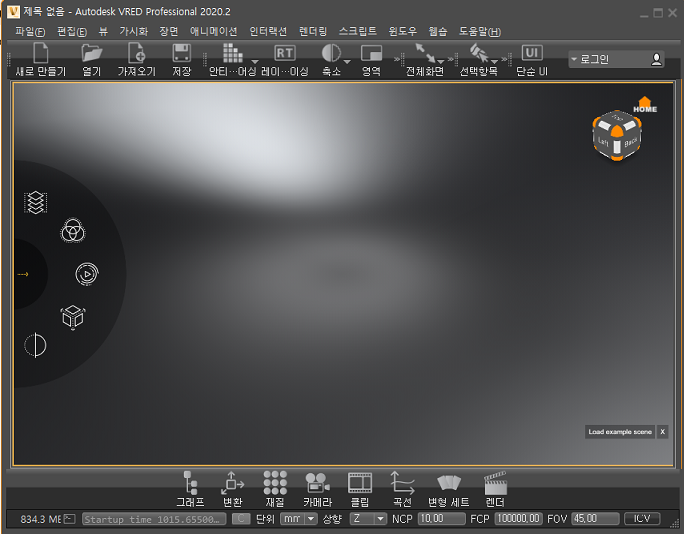This screenshot has height=534, width=684.
Task: Open the 인터랙션 menu
Action: pyautogui.click(x=268, y=31)
